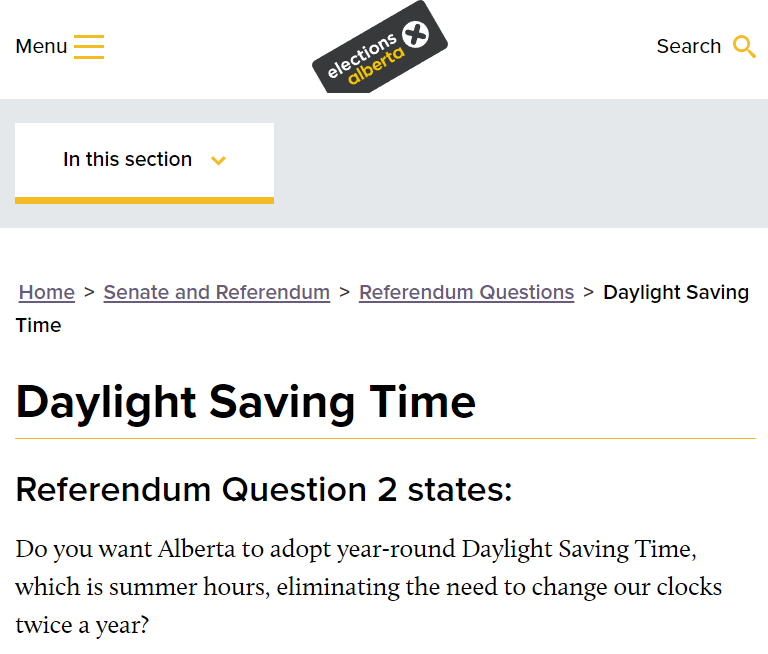The width and height of the screenshot is (768, 654).
Task: Go to homepage via Elections Alberta logo
Action: (x=380, y=47)
